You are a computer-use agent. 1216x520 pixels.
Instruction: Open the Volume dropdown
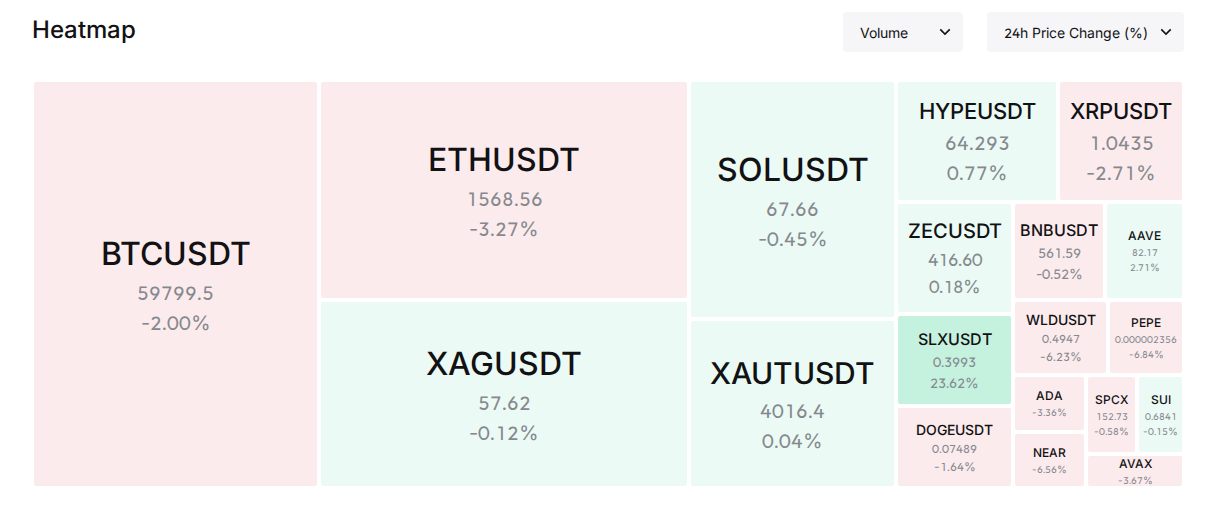(903, 32)
